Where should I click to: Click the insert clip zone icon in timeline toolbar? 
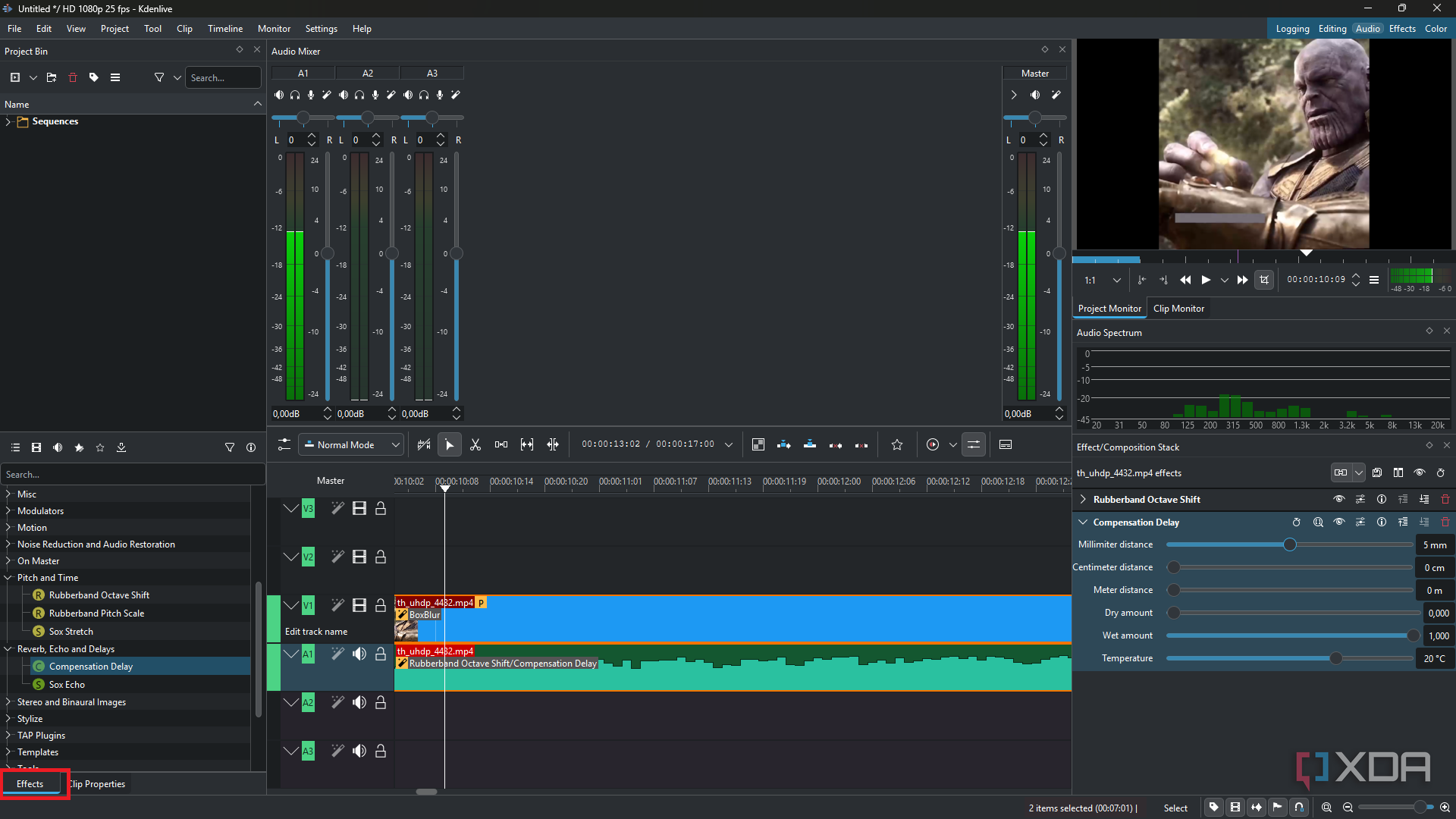[x=784, y=445]
